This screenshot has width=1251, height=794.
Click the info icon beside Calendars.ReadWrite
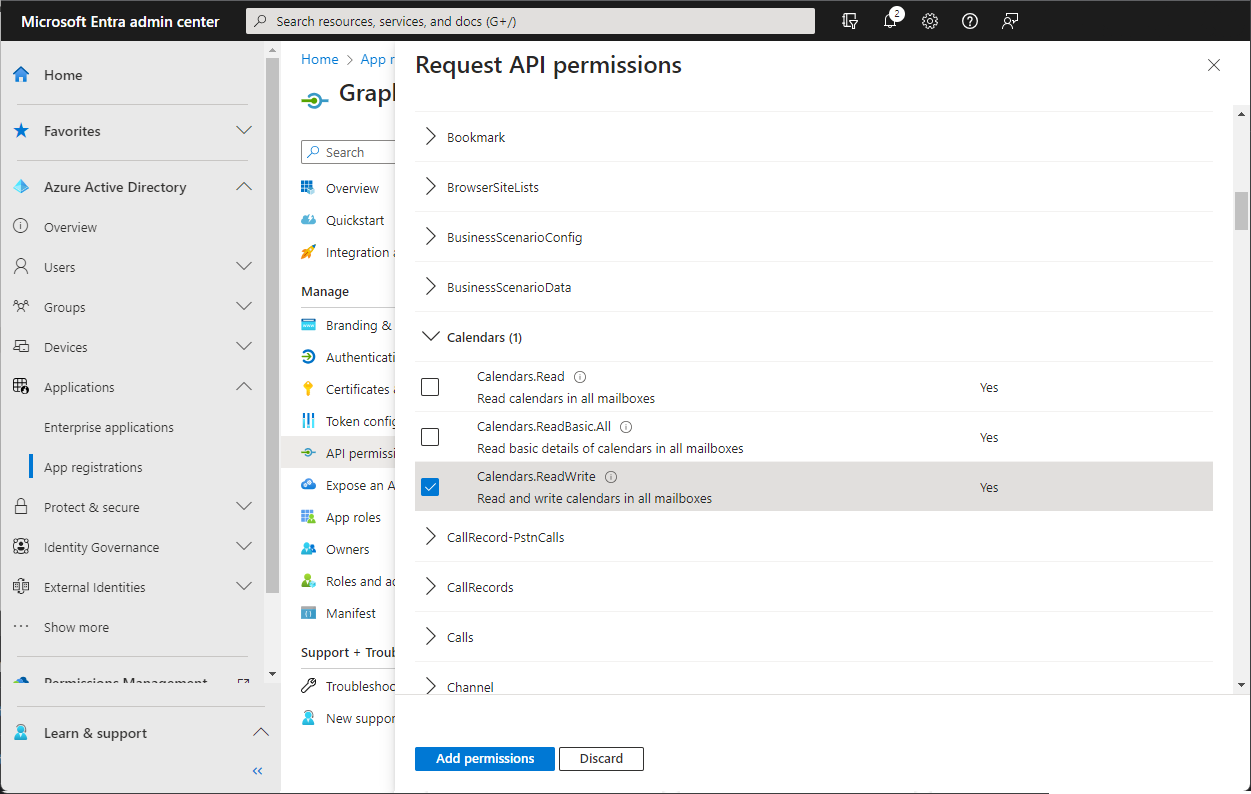coord(611,477)
